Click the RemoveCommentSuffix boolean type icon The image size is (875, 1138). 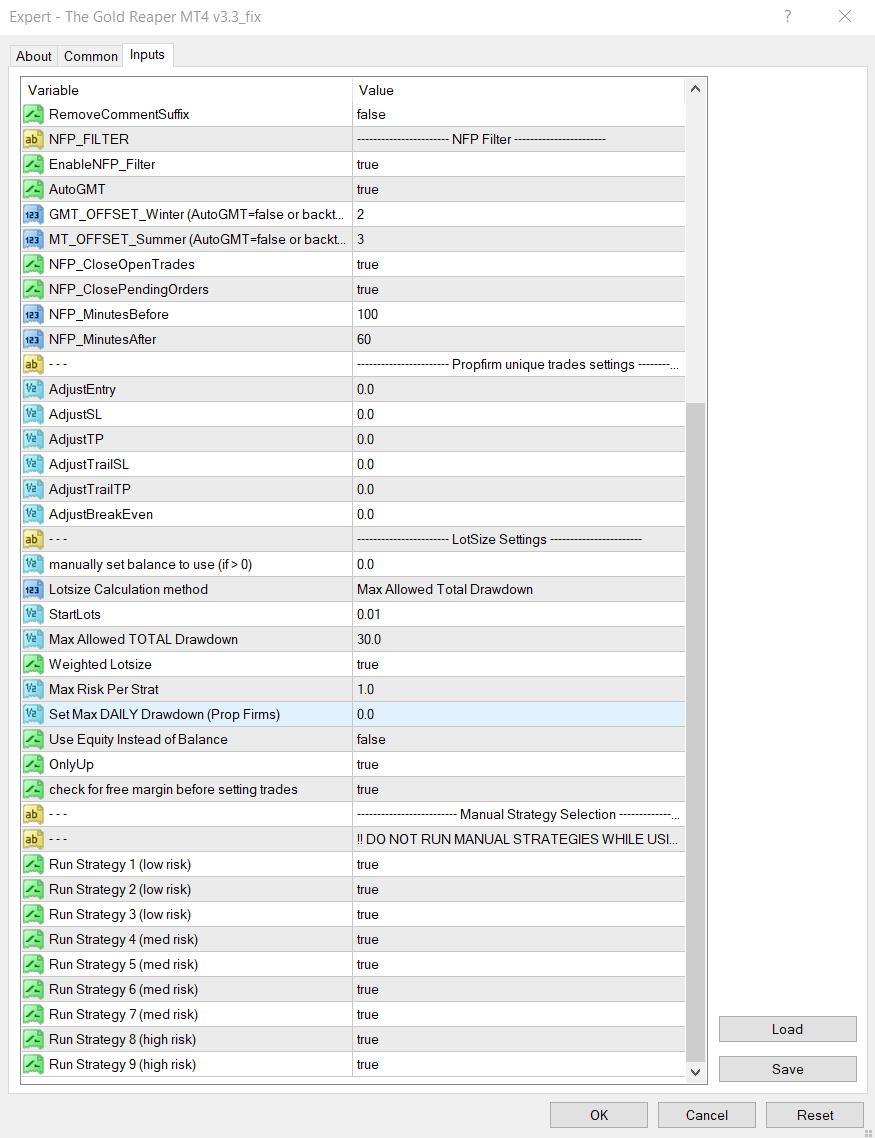(33, 115)
